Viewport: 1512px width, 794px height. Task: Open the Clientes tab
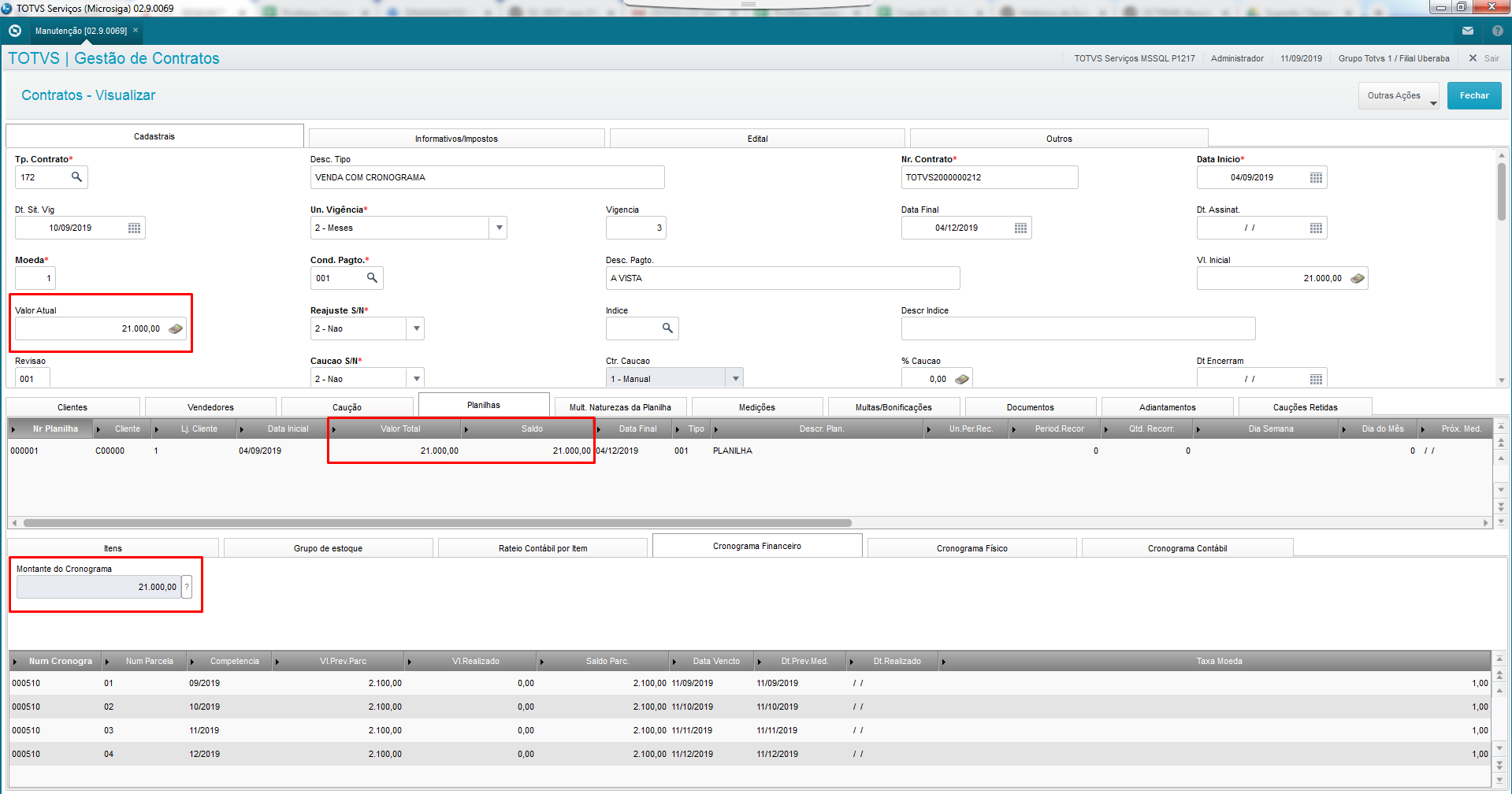point(72,407)
